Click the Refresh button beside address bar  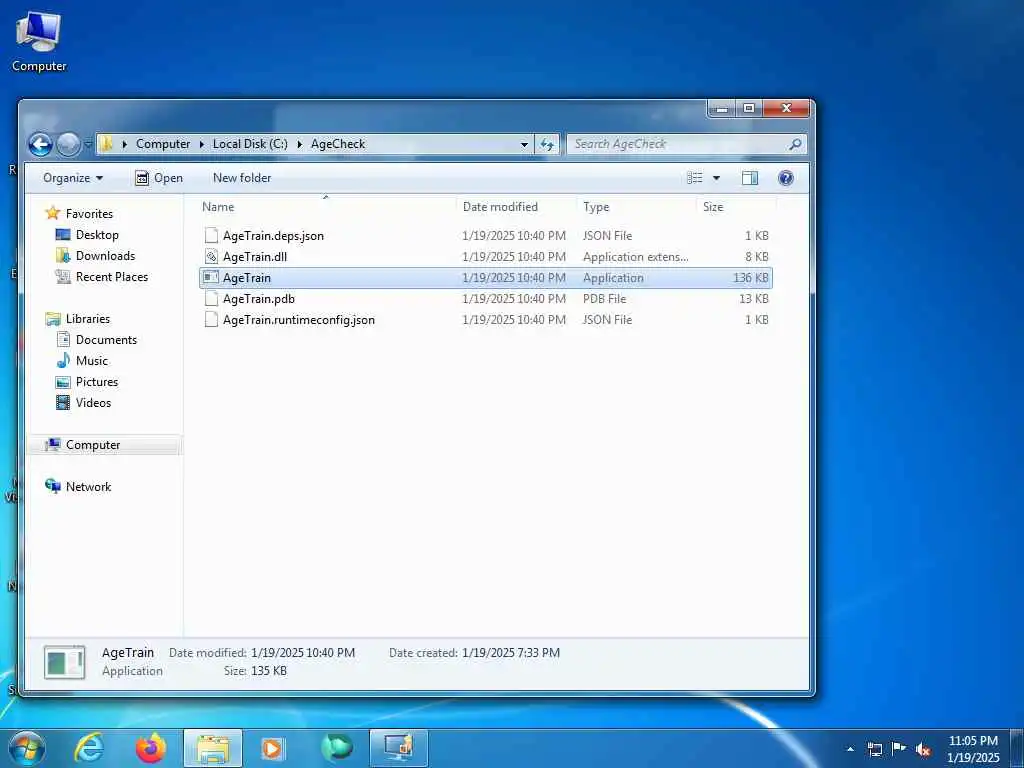pyautogui.click(x=547, y=144)
